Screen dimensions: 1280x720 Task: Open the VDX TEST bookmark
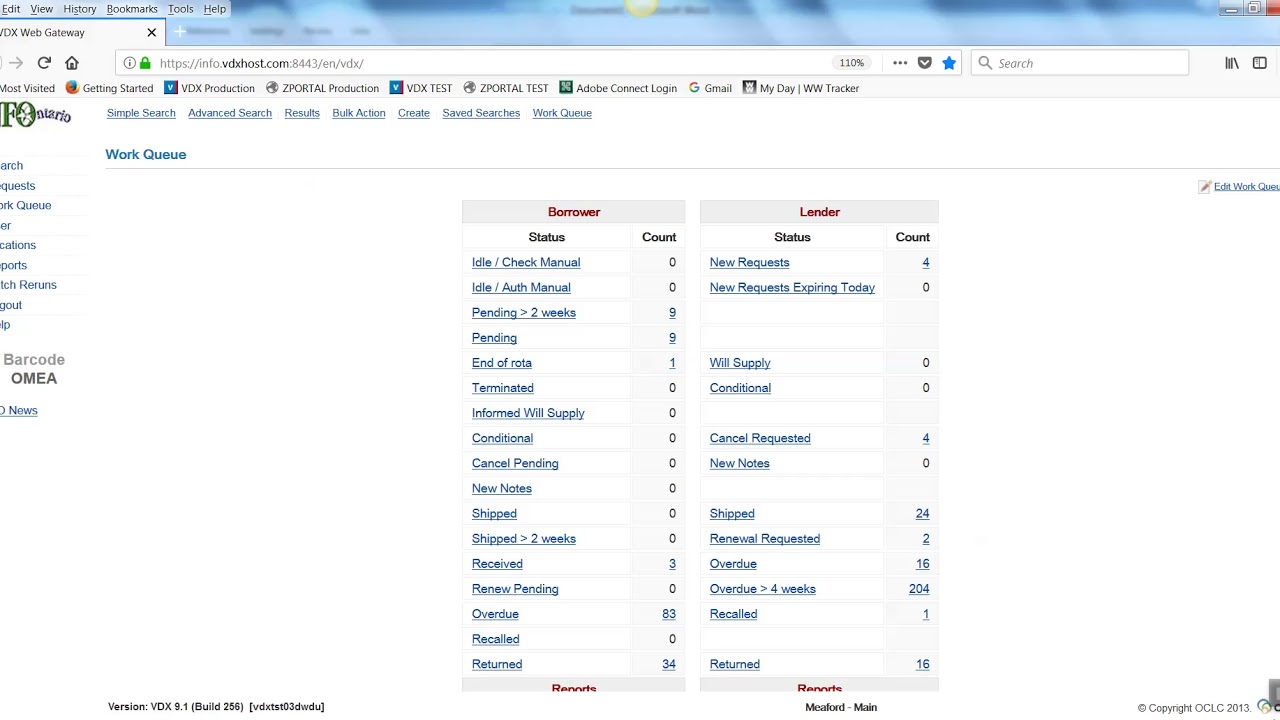coord(421,88)
